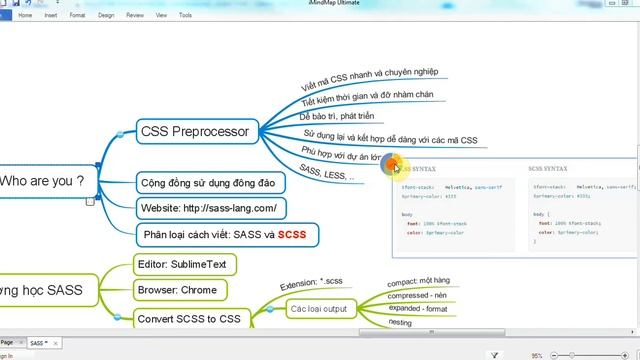Screen dimensions: 640x360
Task: Switch to the Format tab
Action: 77,15
